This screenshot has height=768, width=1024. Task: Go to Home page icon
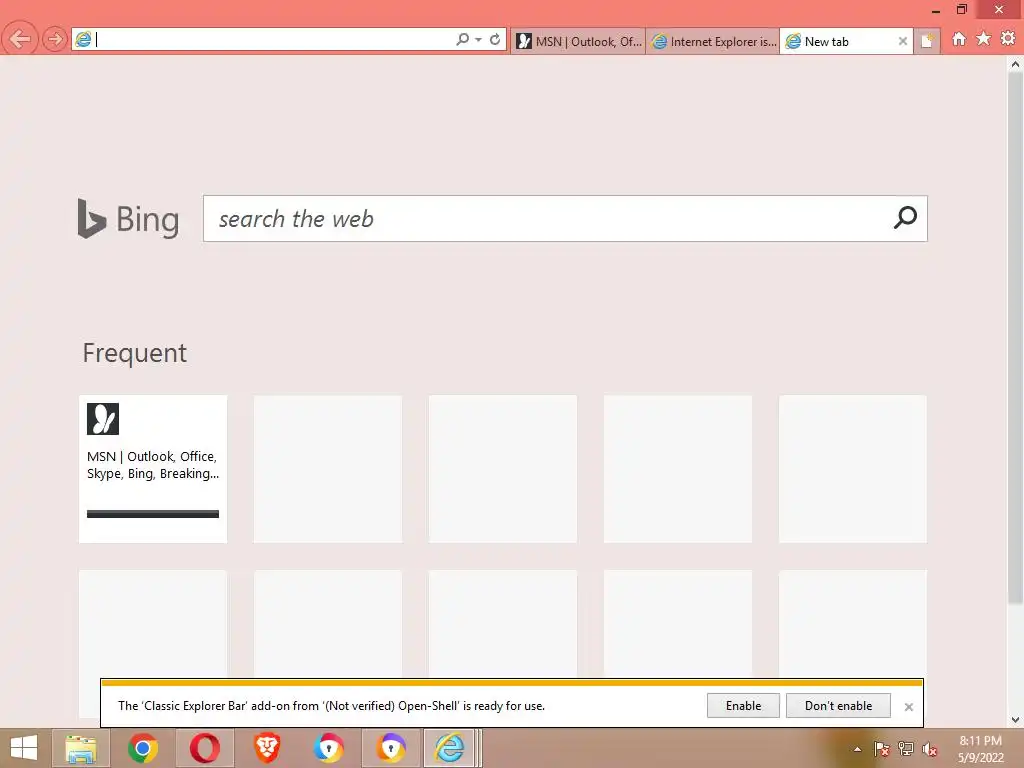(x=959, y=39)
